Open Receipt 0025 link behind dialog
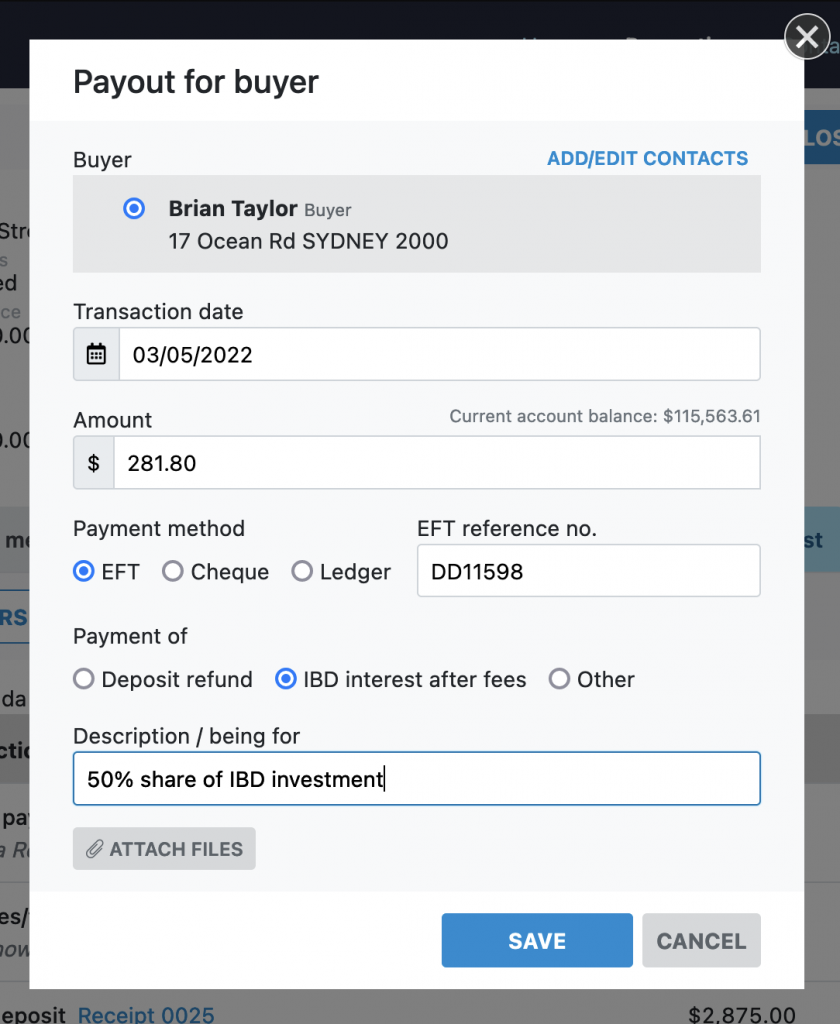840x1024 pixels. click(146, 1014)
